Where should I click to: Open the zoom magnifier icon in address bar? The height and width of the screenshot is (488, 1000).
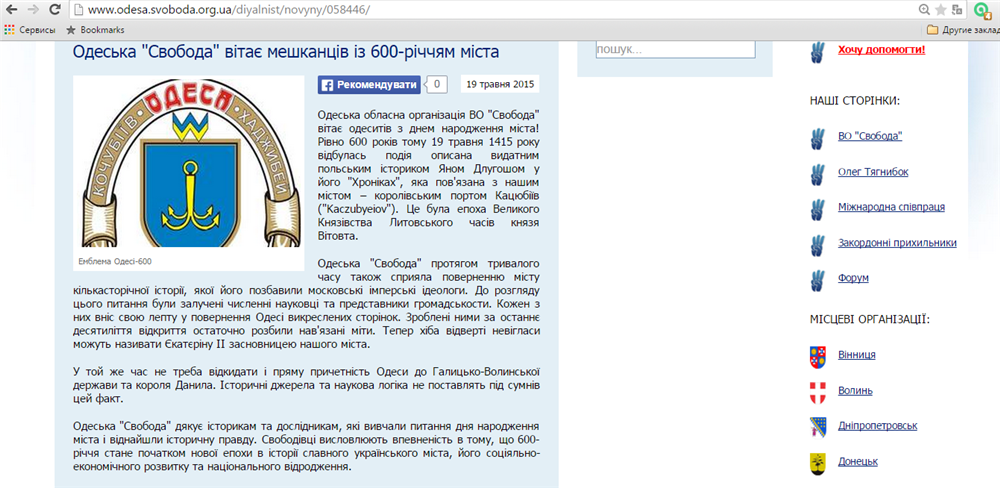(x=924, y=10)
